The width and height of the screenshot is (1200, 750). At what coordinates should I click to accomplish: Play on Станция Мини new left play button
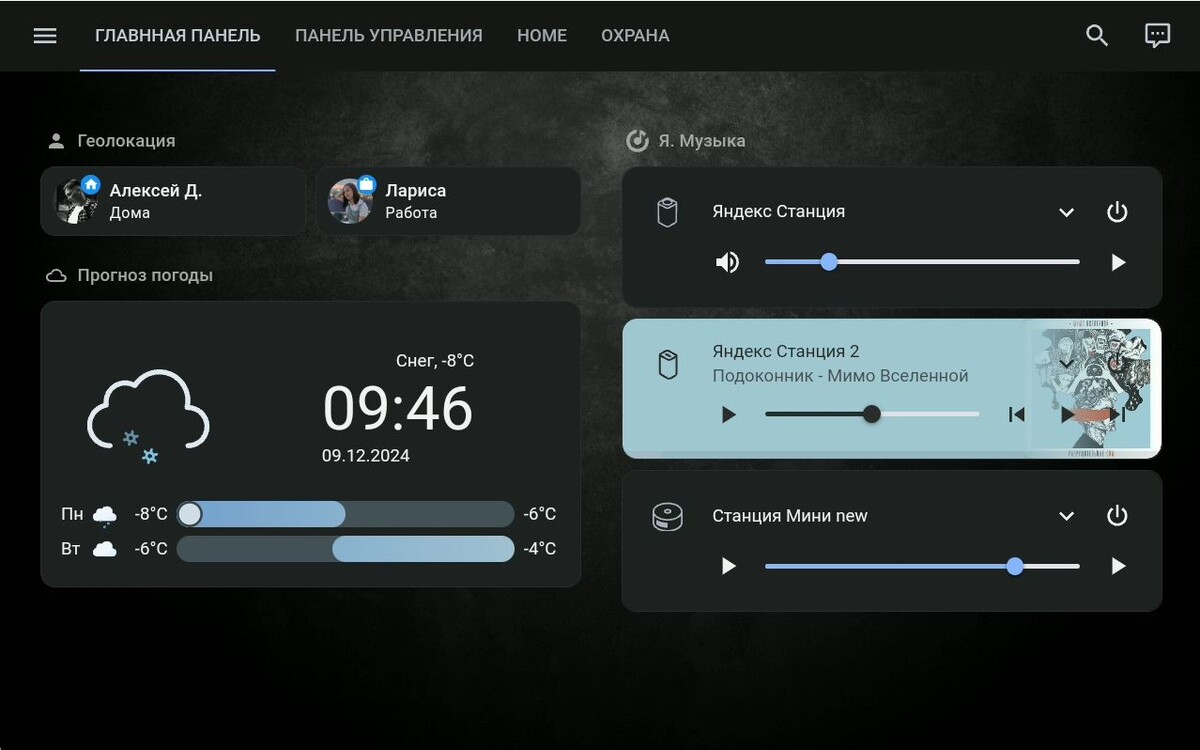[728, 566]
